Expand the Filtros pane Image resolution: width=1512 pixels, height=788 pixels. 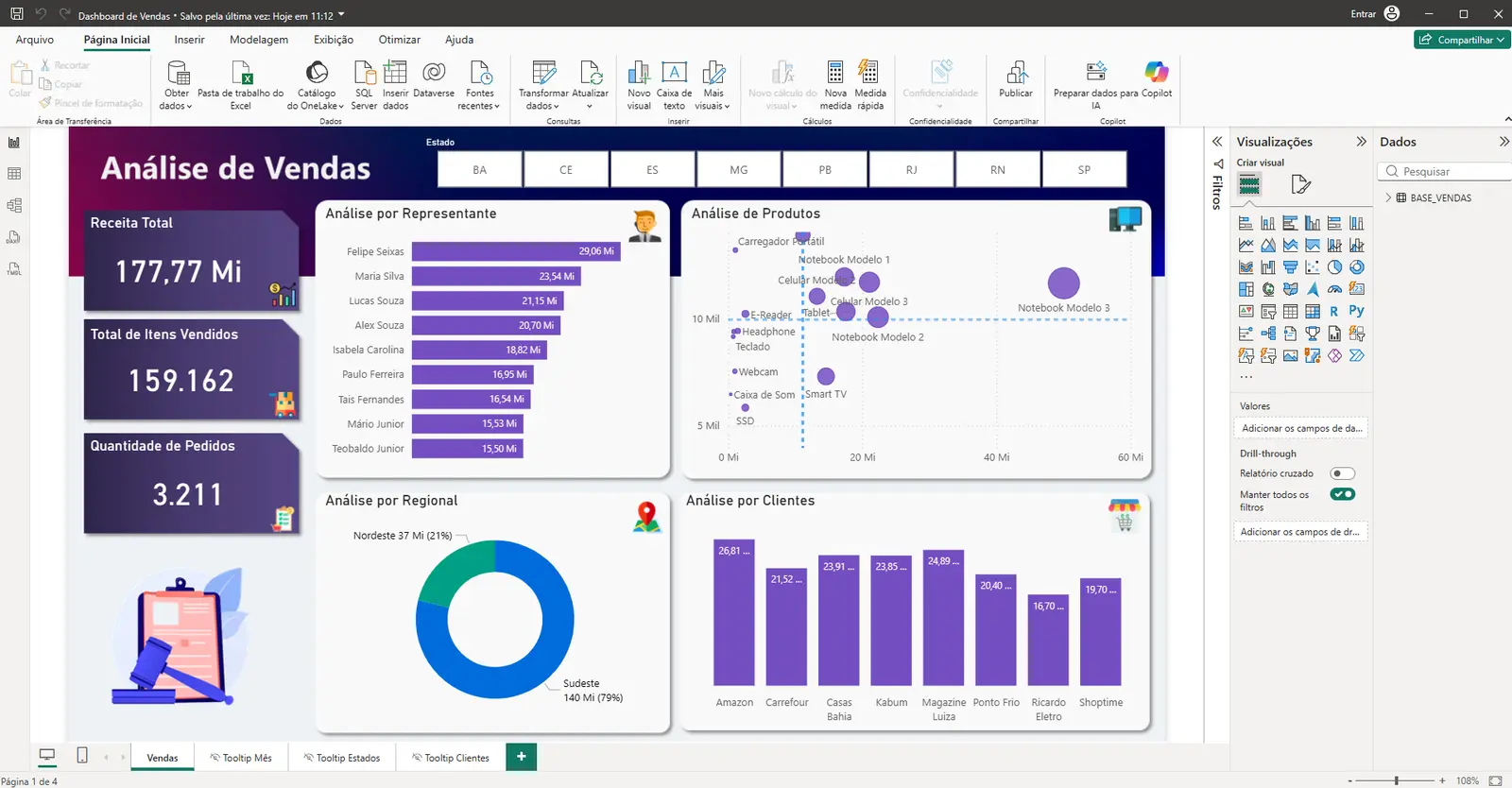[1217, 142]
